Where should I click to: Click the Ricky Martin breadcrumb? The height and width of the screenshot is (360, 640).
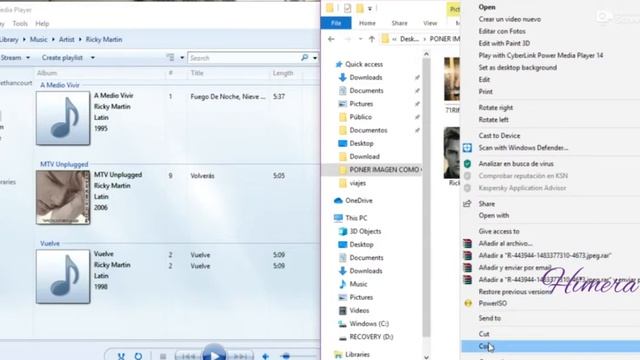pos(104,40)
